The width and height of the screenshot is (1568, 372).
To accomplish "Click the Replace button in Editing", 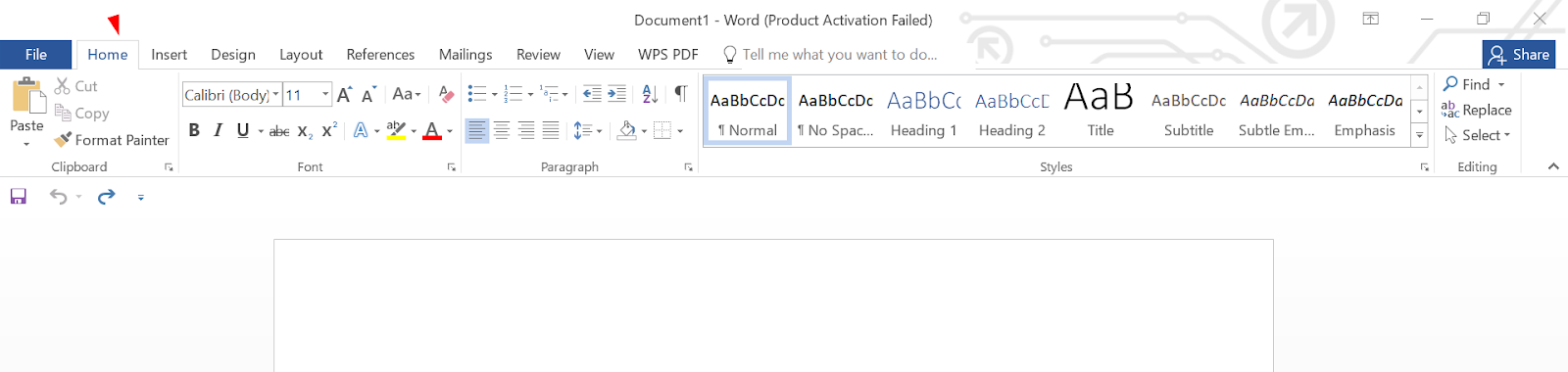I will tap(1477, 110).
